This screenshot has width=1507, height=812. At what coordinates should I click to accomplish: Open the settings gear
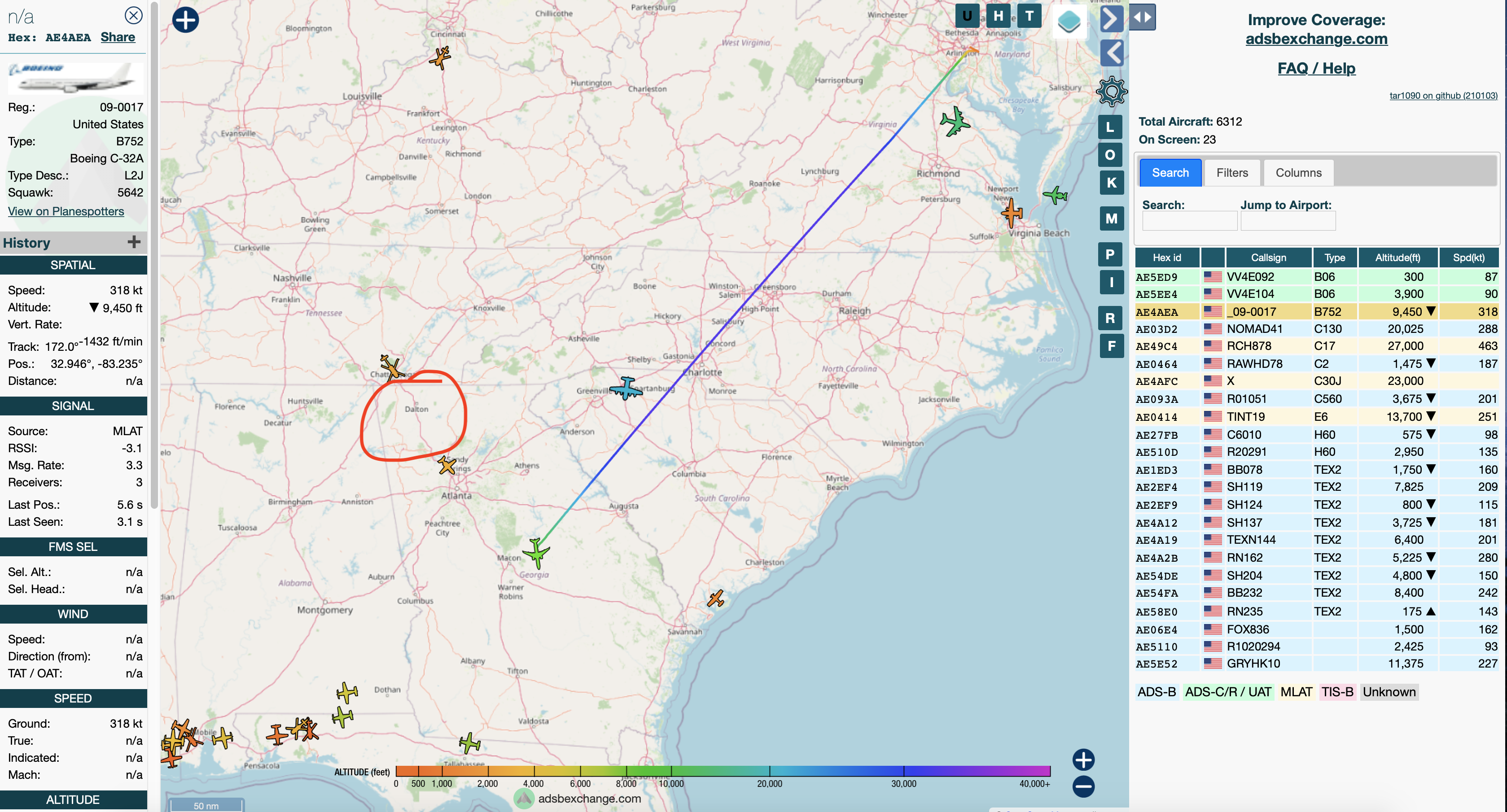(1112, 91)
